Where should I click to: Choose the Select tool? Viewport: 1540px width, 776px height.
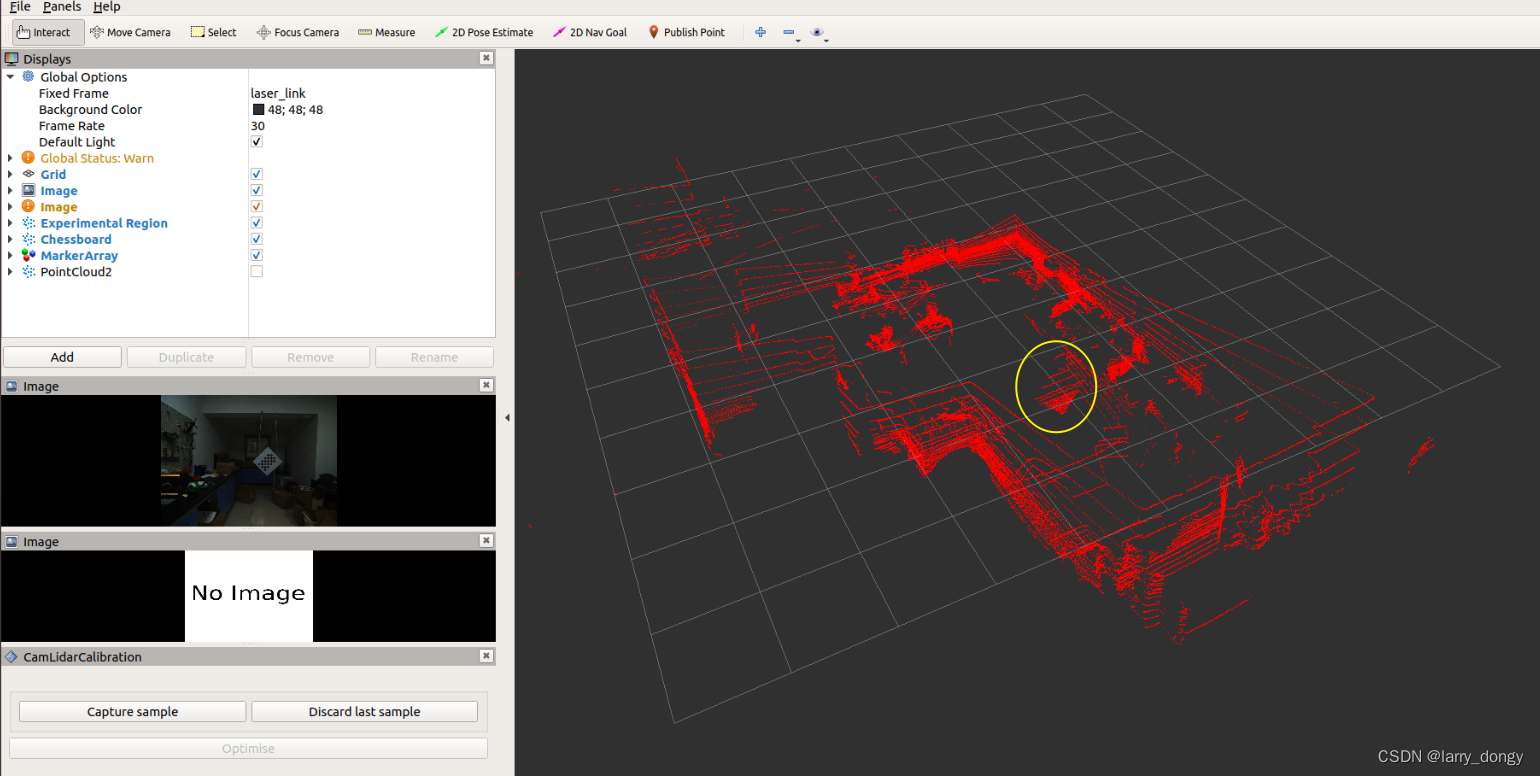pos(213,32)
